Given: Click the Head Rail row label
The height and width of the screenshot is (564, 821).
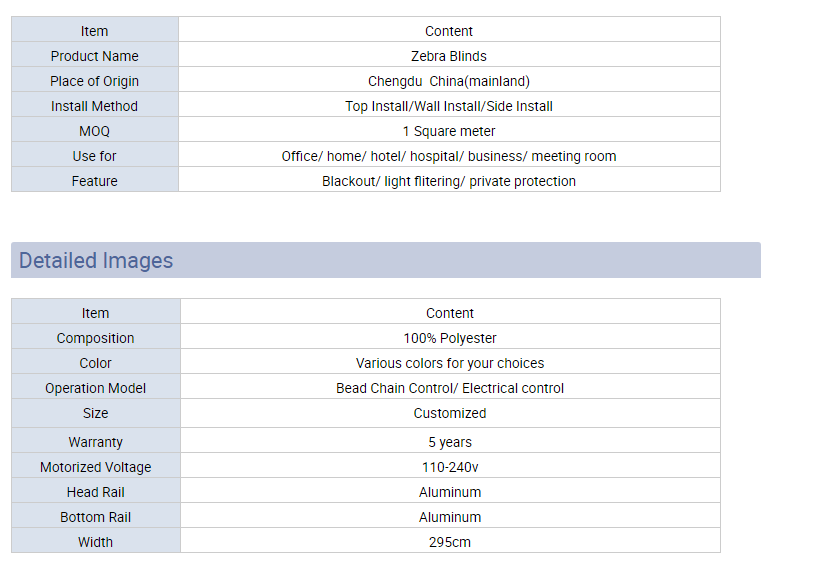Looking at the screenshot, I should pos(96,492).
